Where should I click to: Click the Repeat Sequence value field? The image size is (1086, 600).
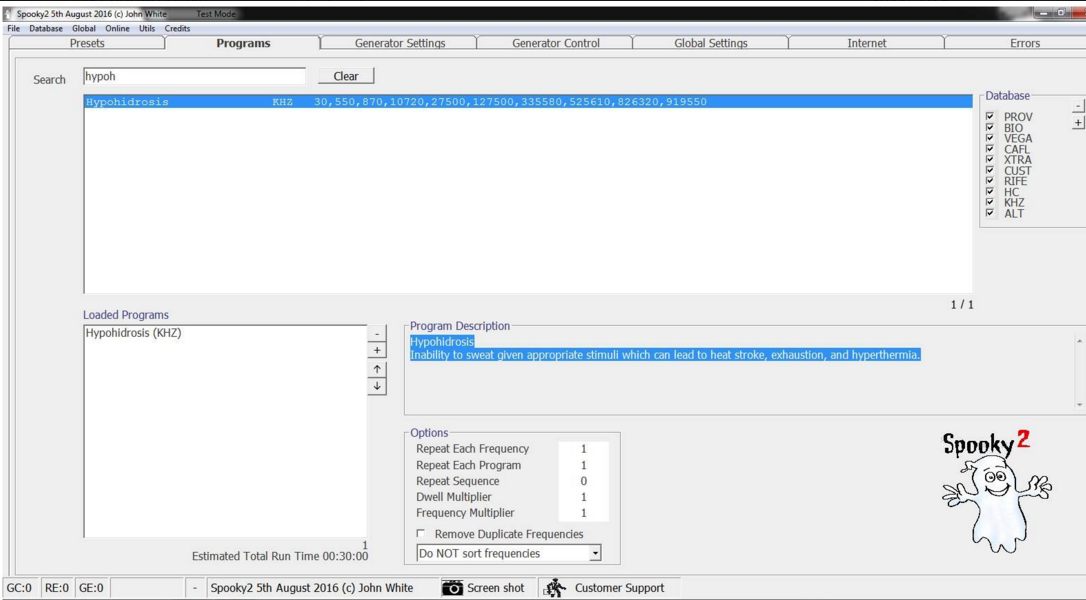583,481
